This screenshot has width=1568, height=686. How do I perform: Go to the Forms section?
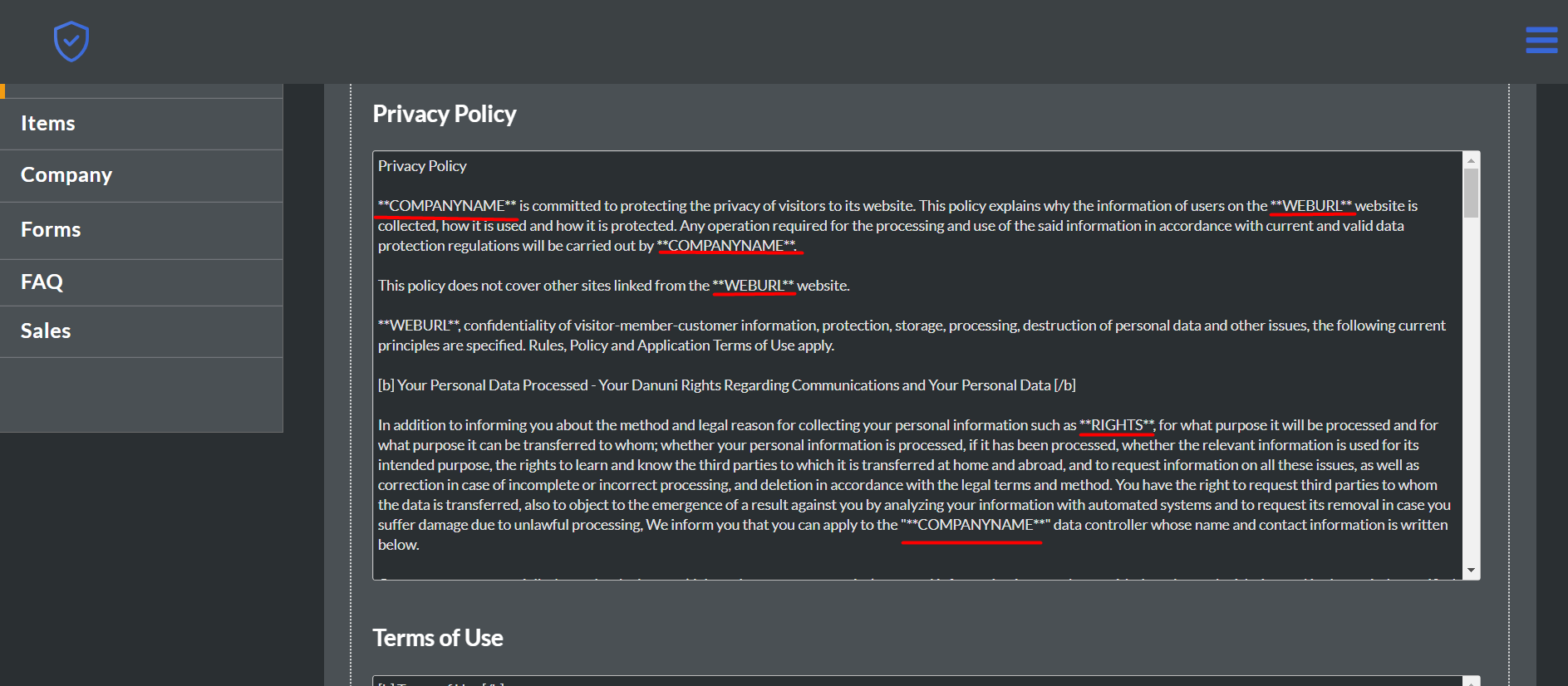141,230
